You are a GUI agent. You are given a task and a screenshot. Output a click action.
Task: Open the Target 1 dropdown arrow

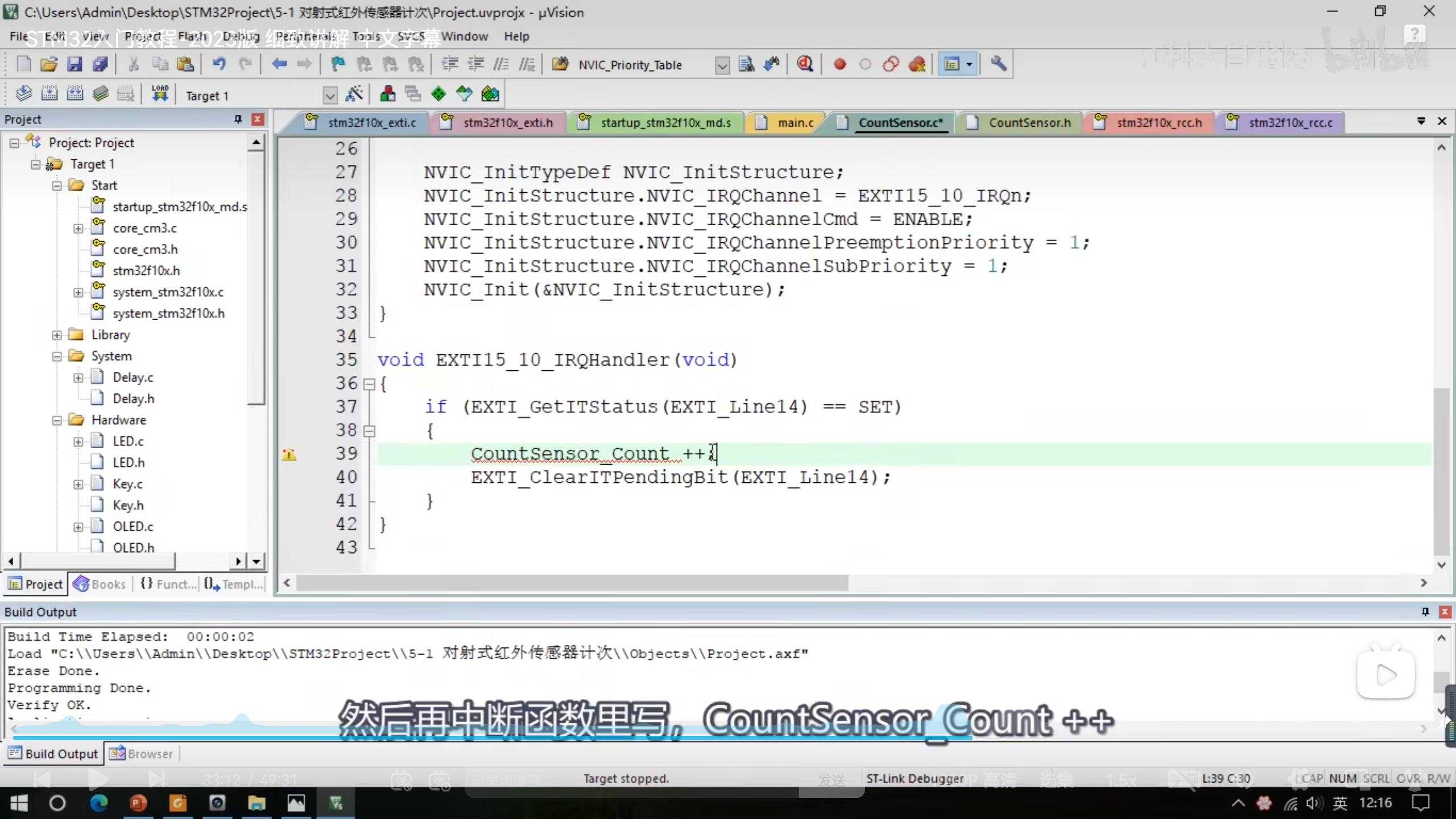tap(330, 96)
